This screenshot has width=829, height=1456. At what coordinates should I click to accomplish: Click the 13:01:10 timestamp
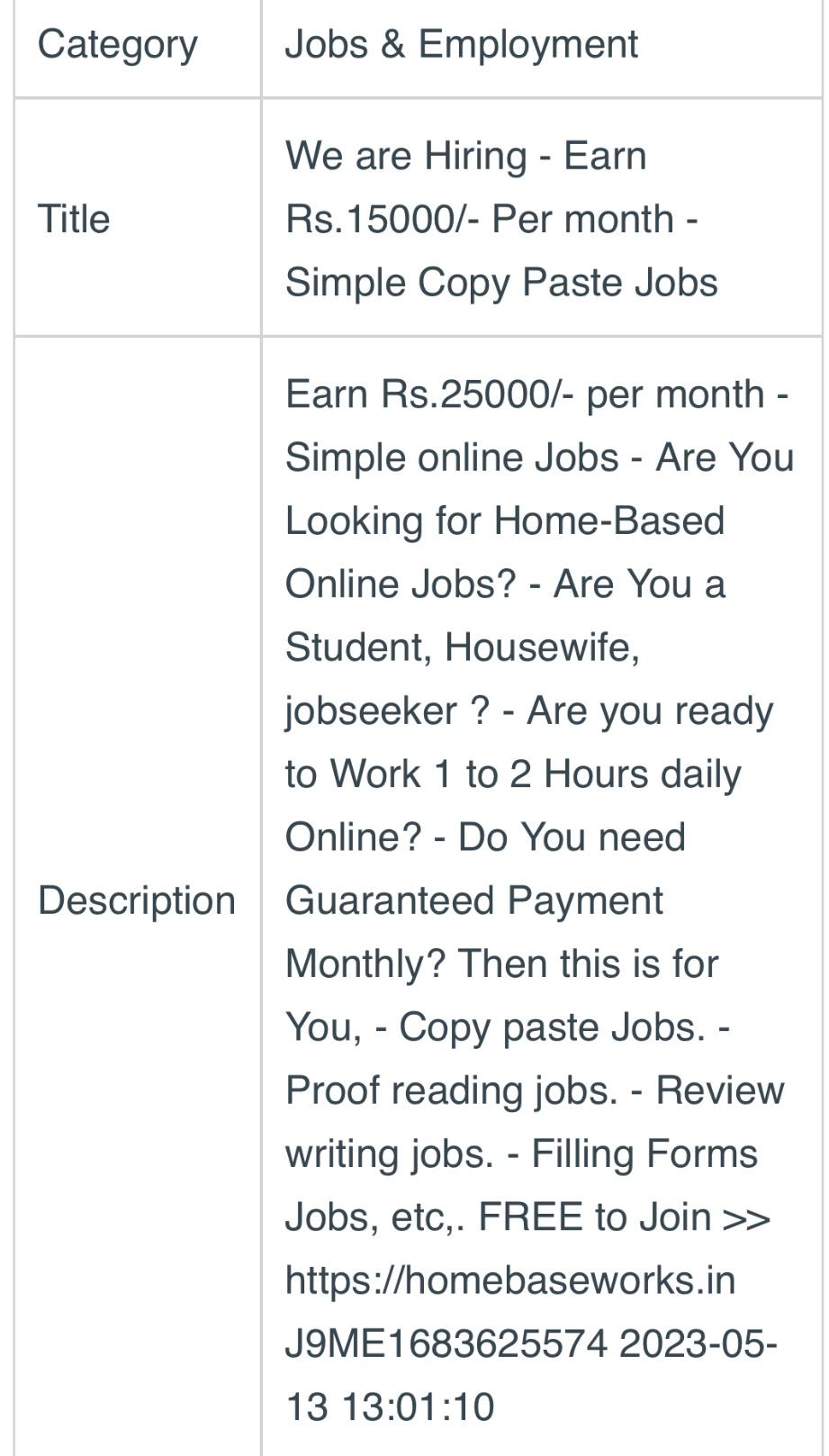[x=418, y=1406]
